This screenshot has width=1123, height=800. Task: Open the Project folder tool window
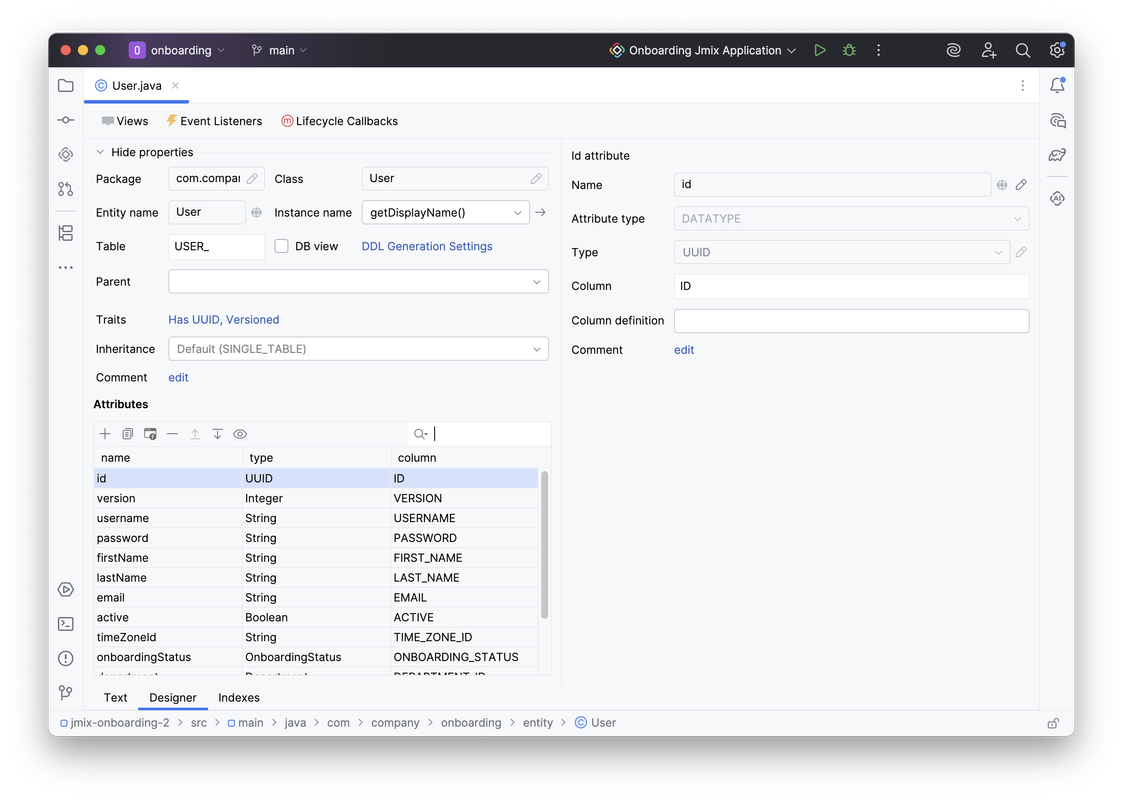pos(66,86)
